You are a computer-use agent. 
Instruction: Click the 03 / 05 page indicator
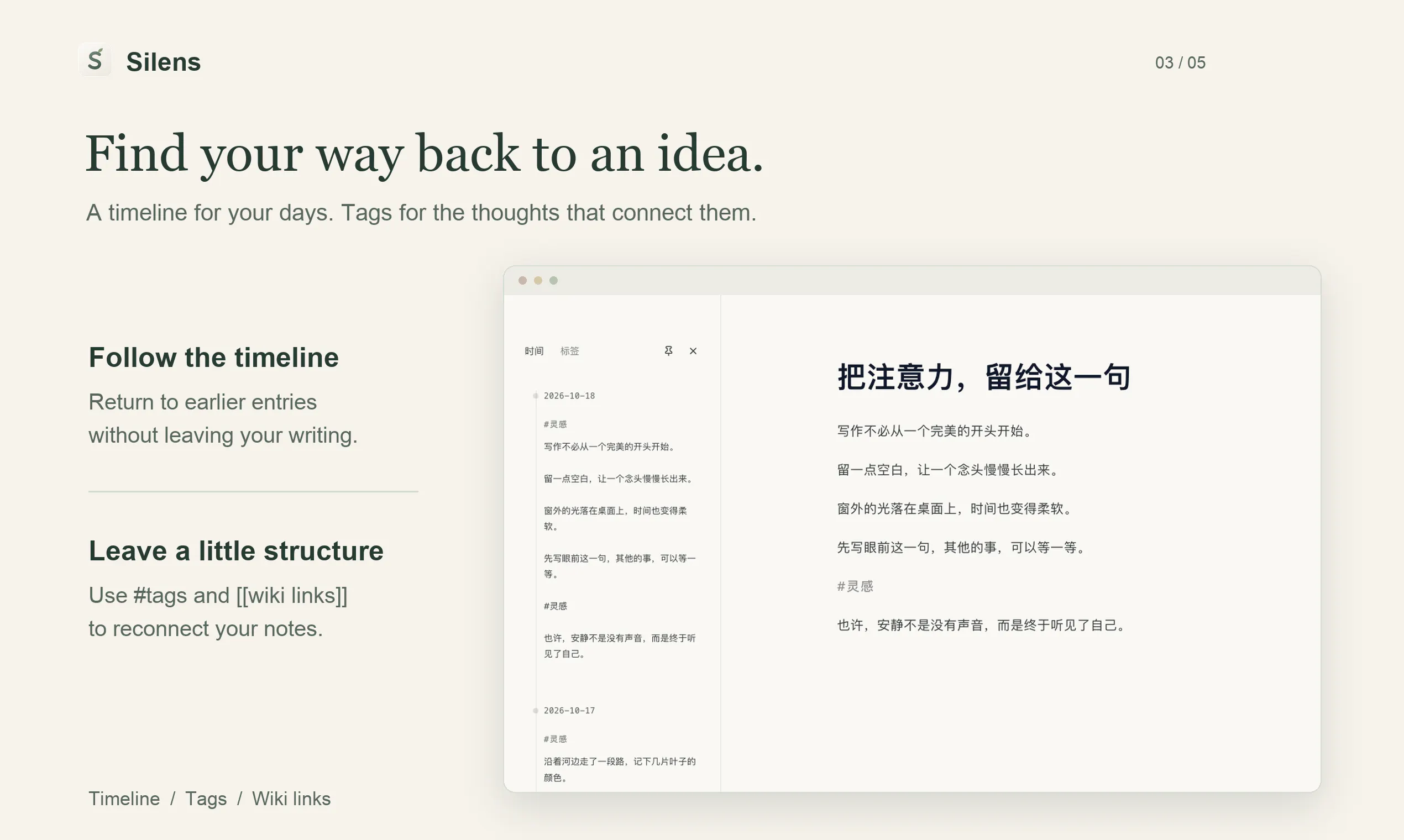coord(1180,62)
